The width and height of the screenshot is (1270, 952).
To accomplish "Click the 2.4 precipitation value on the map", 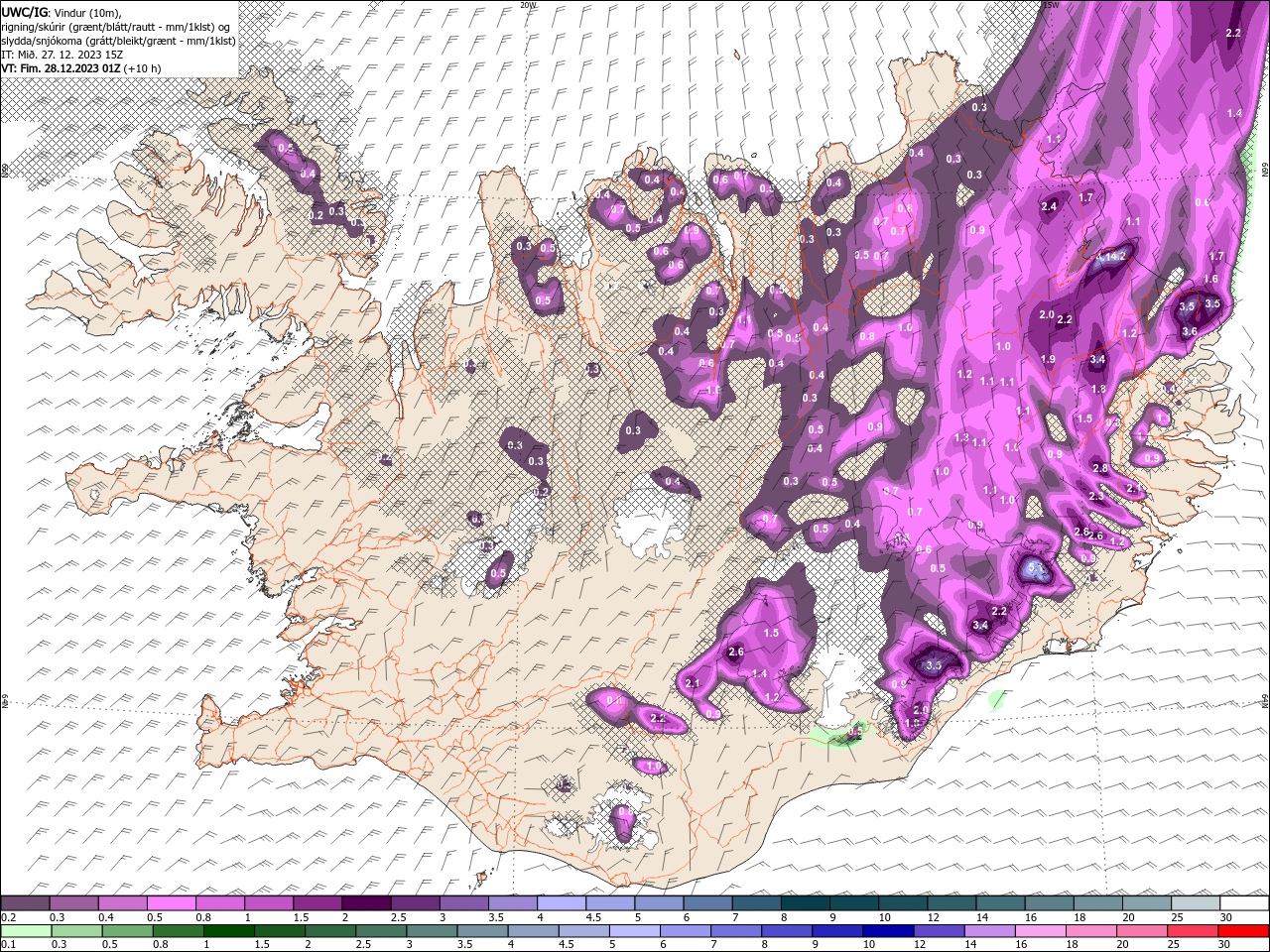I will 1050,206.
